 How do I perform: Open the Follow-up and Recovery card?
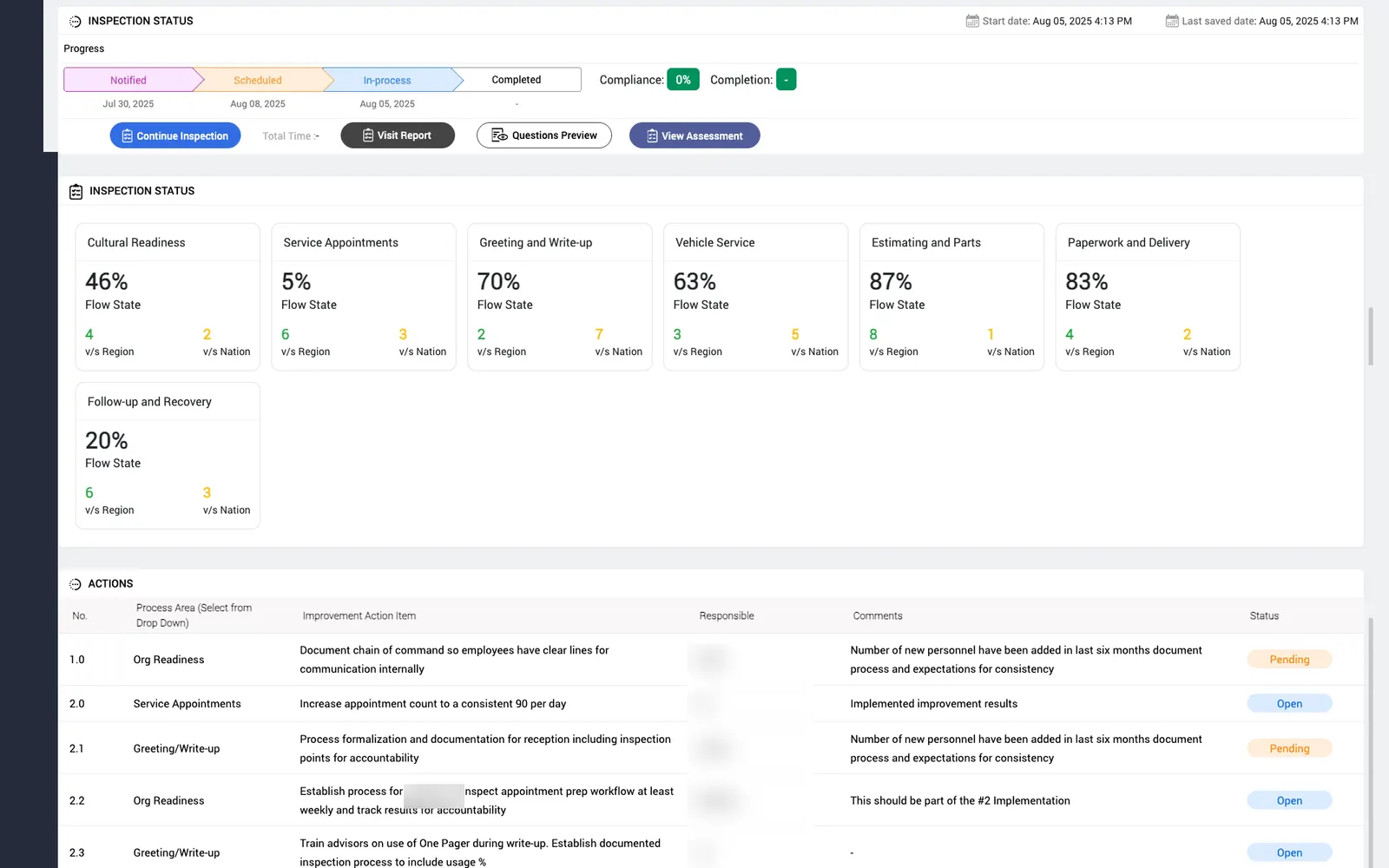(x=168, y=456)
